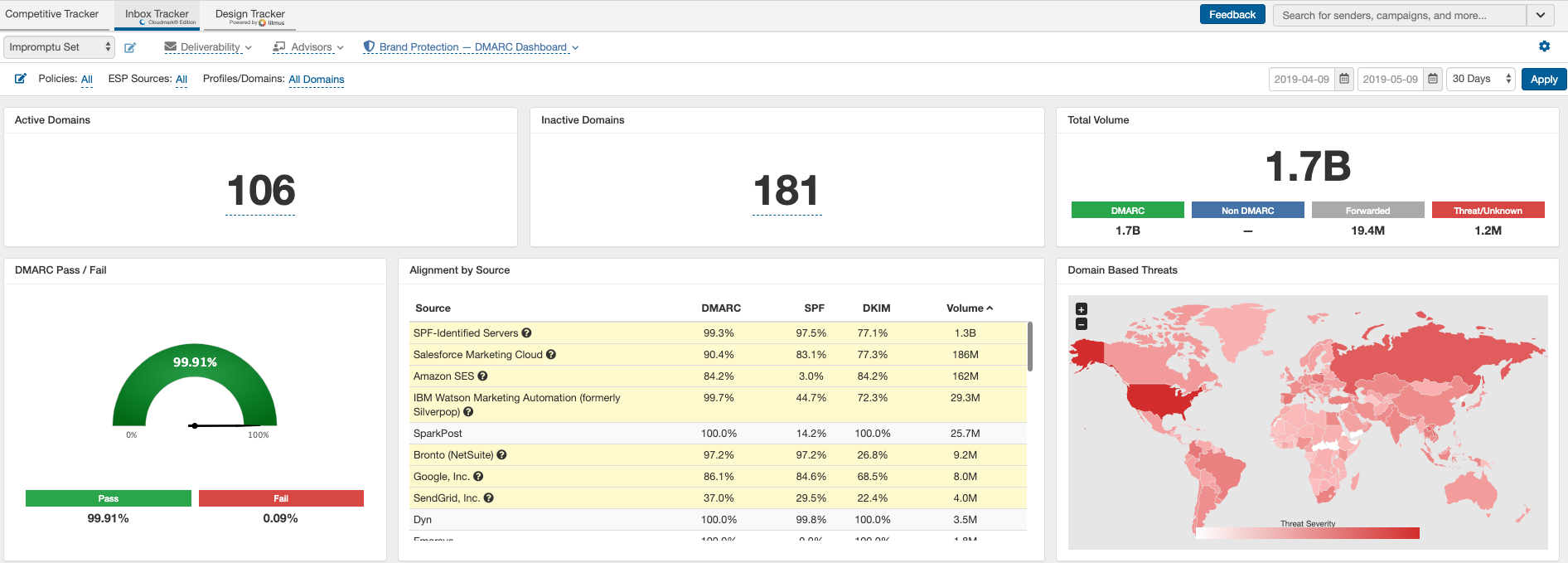Click the green DMARC volume label

point(1128,211)
